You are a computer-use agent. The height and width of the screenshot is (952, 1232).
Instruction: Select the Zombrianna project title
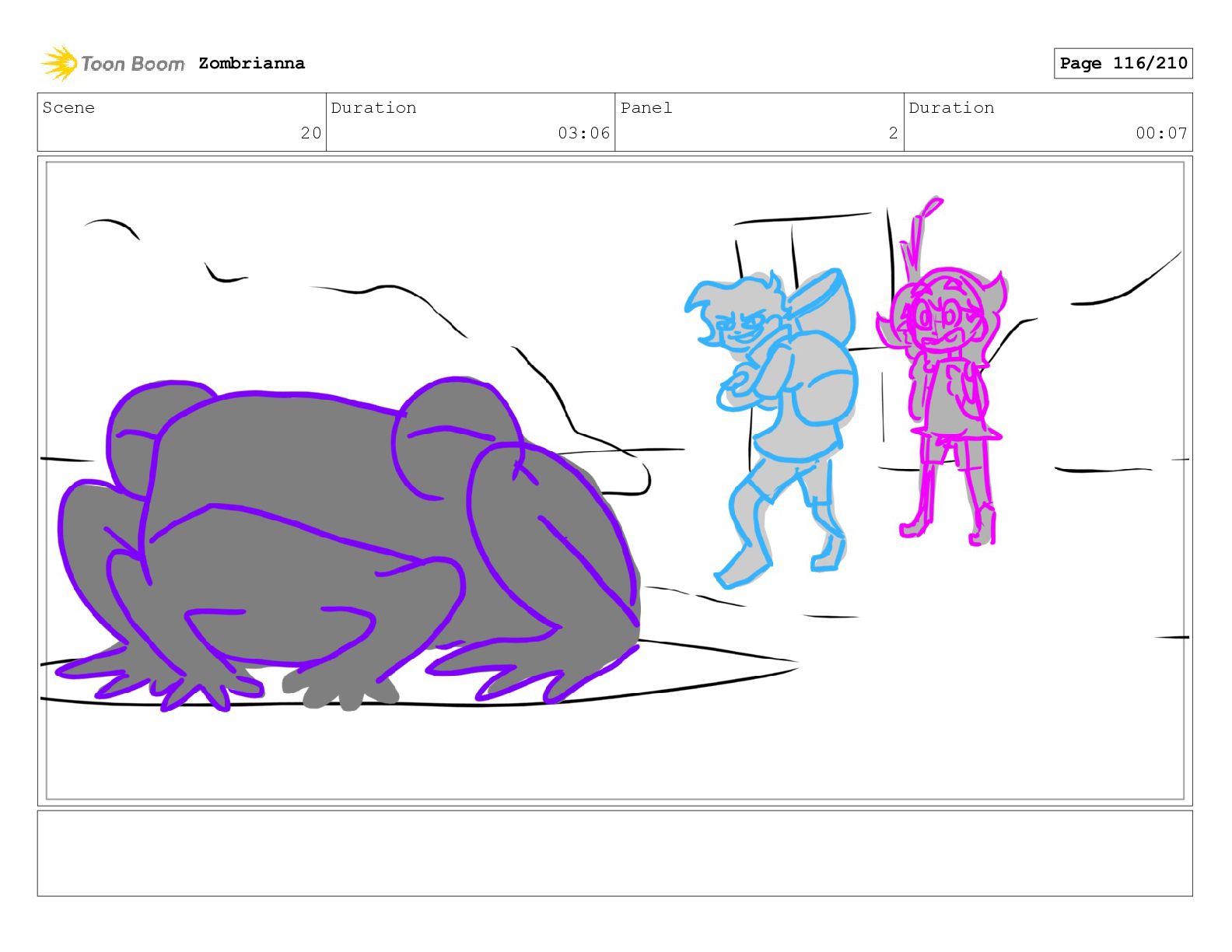(x=251, y=63)
